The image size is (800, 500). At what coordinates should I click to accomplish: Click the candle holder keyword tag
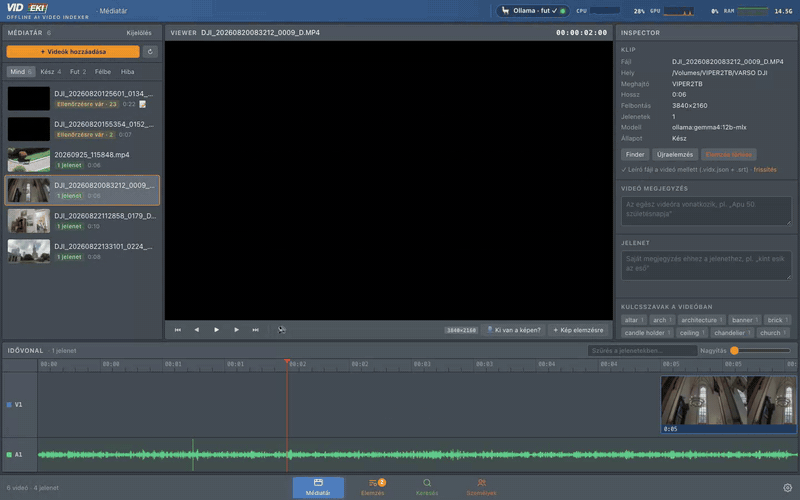647,333
